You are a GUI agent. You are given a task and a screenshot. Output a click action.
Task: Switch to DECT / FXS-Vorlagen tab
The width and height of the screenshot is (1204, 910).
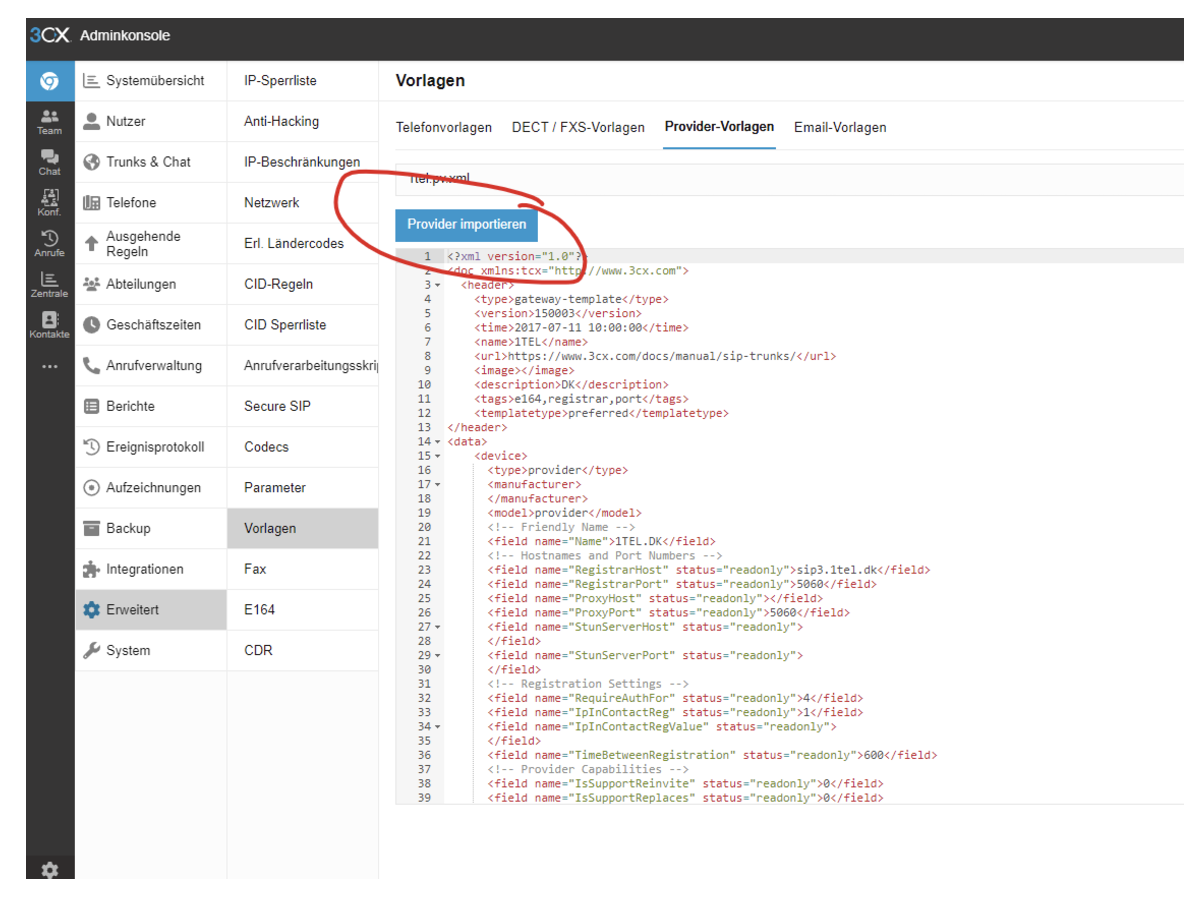click(x=578, y=128)
